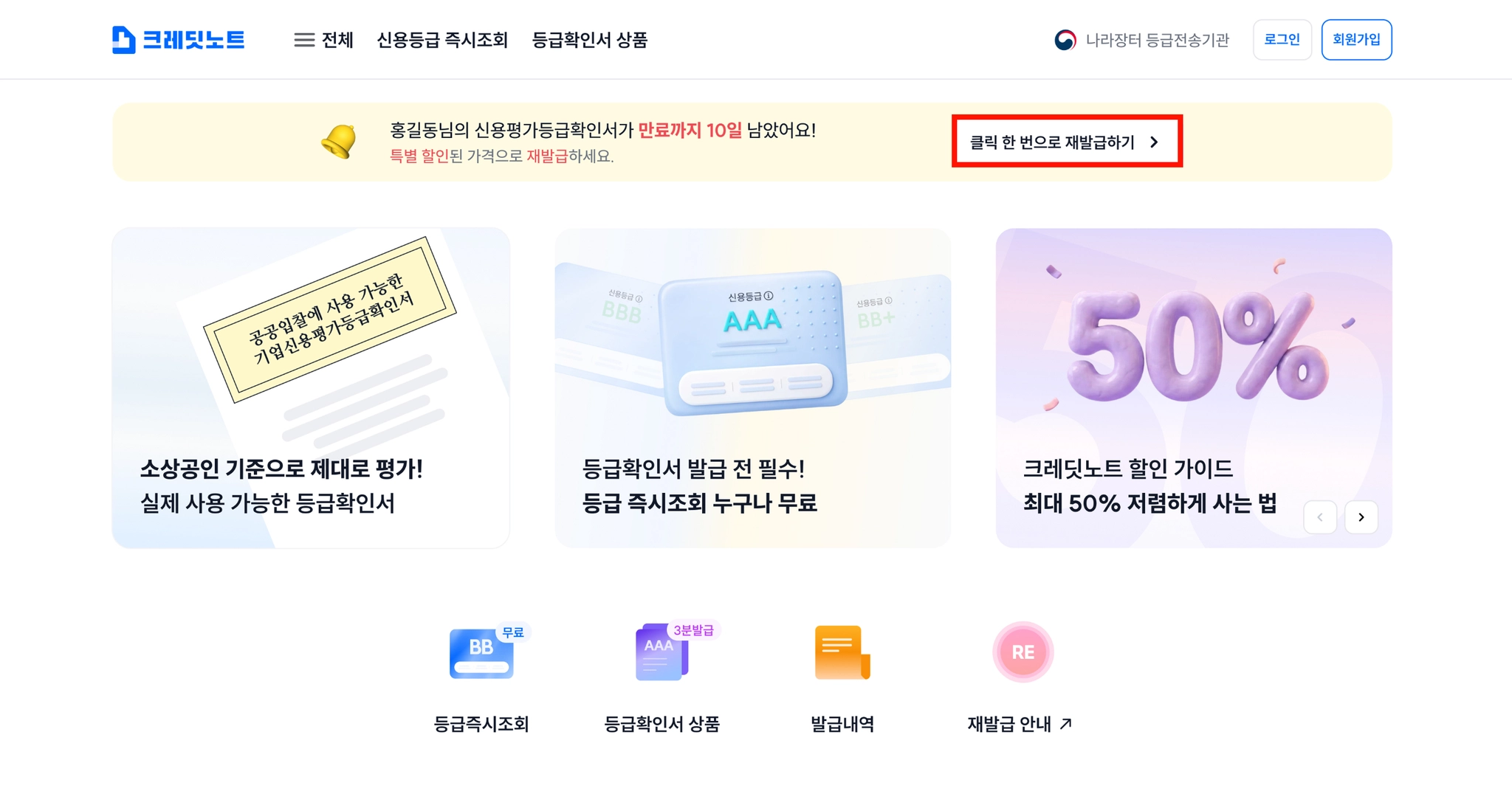Open 등급확인서 상품 menu item
Screen dimensions: 1512x808
[589, 40]
